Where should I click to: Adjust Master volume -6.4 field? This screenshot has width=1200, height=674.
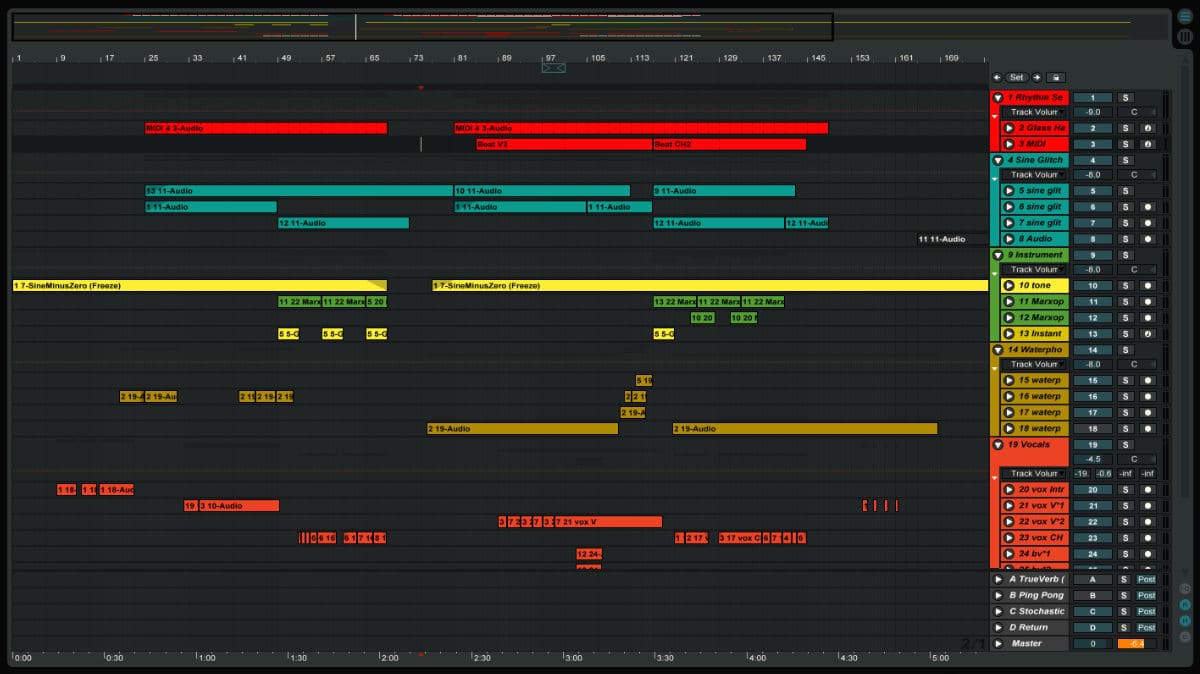point(1137,644)
